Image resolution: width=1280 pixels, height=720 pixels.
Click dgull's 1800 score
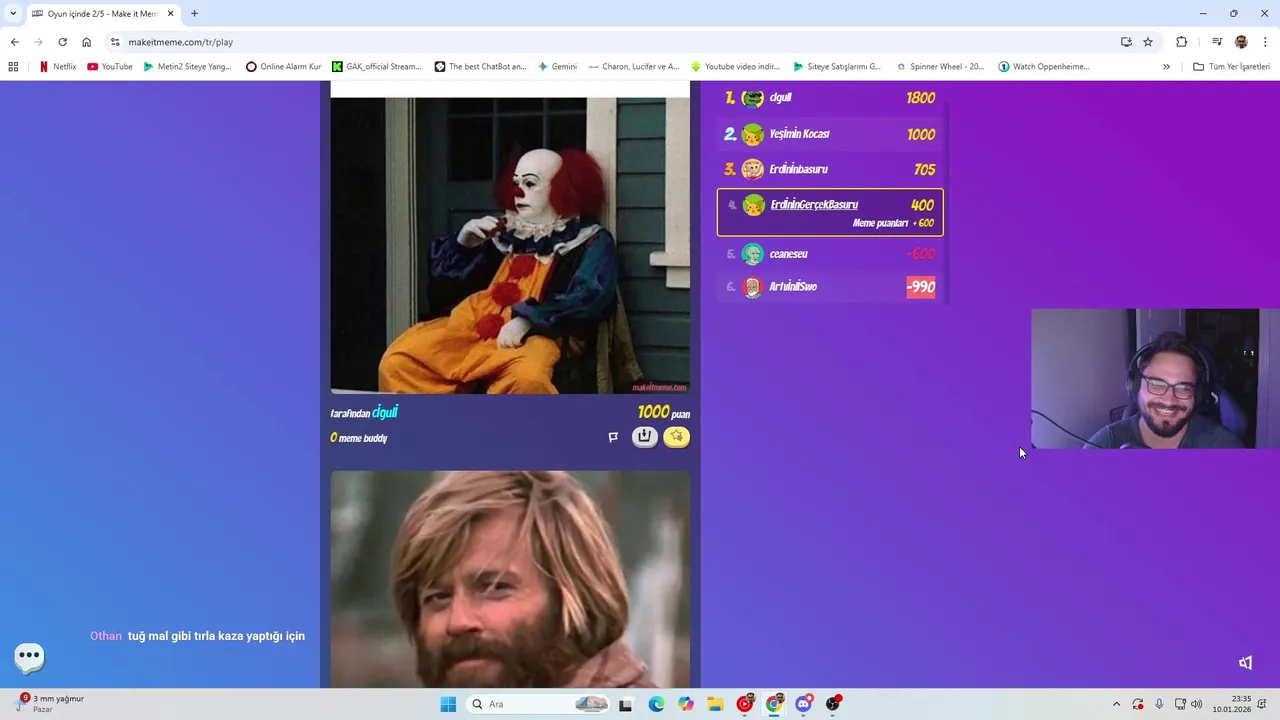coord(920,98)
